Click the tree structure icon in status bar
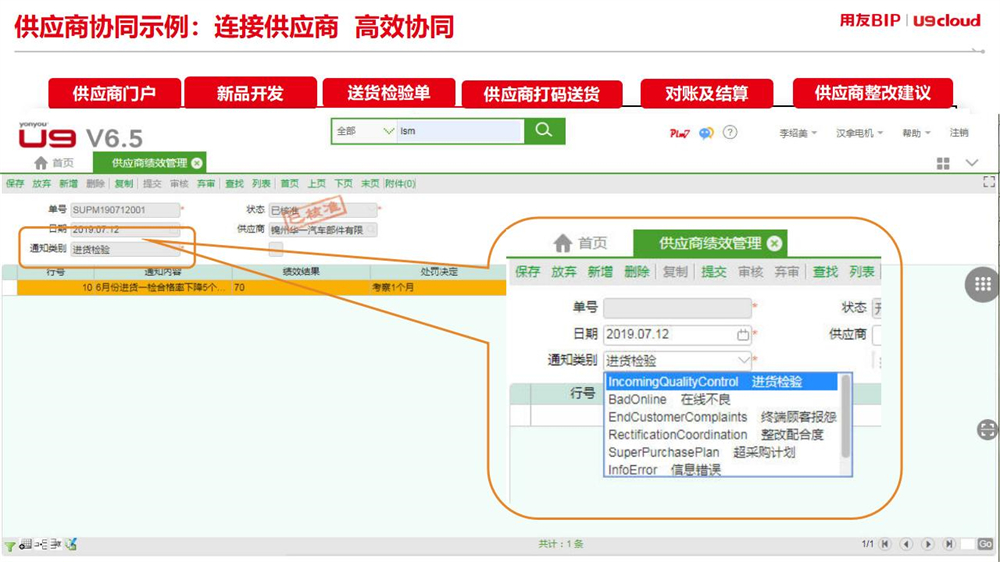Image resolution: width=1000 pixels, height=562 pixels. 41,544
